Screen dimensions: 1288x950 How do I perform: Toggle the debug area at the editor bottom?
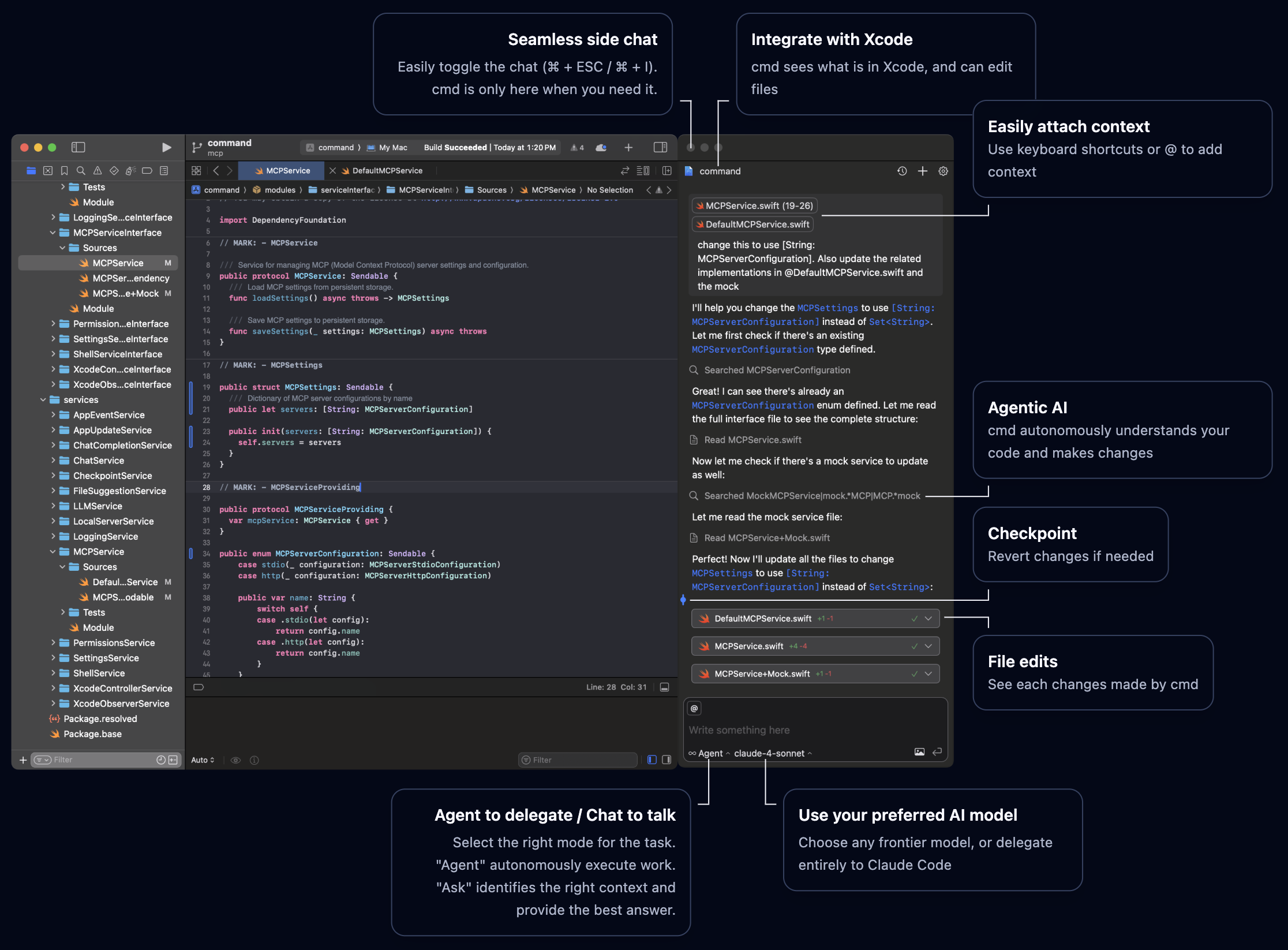point(664,687)
